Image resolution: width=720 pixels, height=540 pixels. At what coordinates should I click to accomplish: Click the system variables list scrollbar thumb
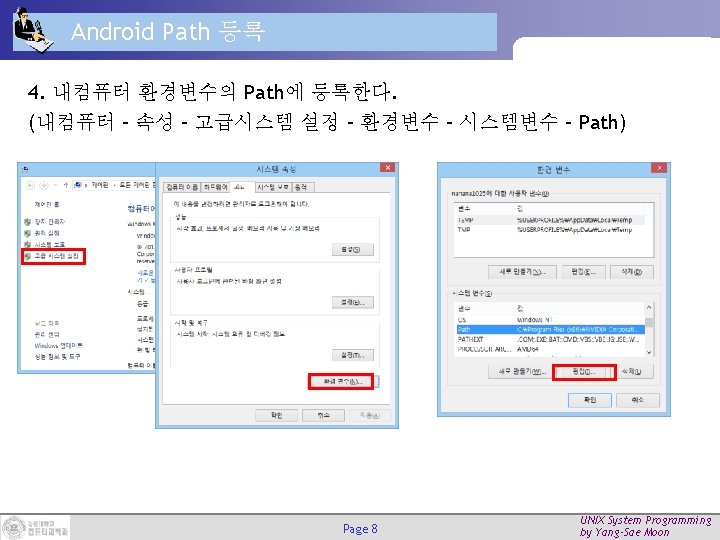coord(649,322)
